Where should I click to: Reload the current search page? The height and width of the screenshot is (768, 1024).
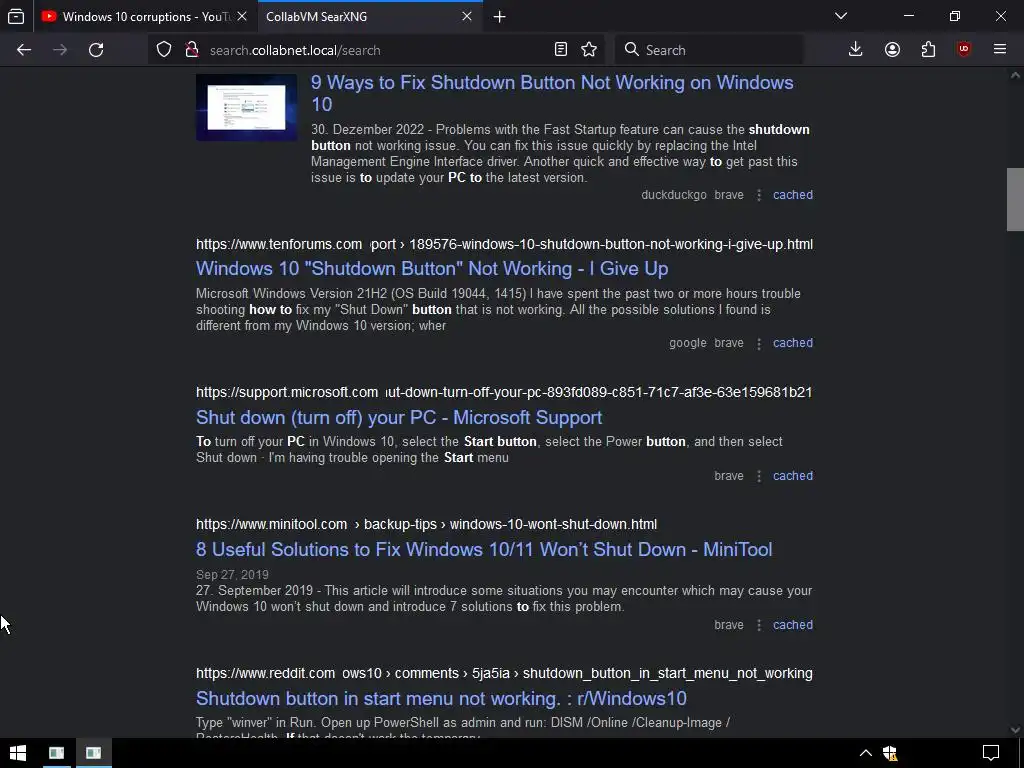96,50
